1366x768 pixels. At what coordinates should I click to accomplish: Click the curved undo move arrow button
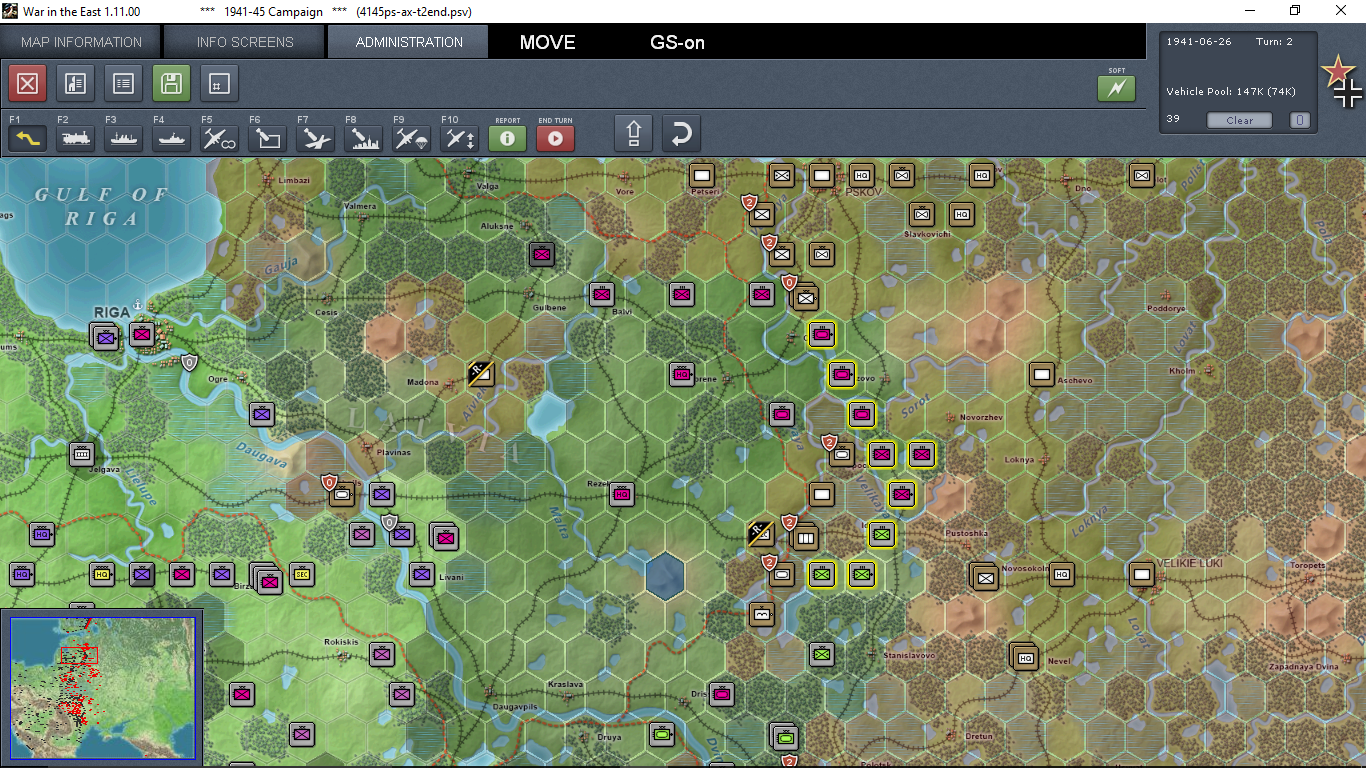(681, 133)
